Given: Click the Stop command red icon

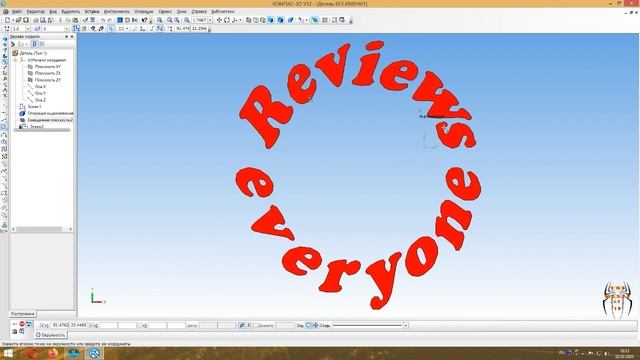Looking at the screenshot, I should pos(22,324).
